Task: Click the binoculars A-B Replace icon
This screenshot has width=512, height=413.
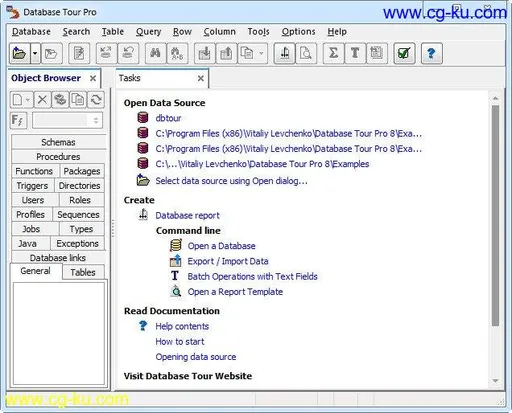Action: coord(177,53)
